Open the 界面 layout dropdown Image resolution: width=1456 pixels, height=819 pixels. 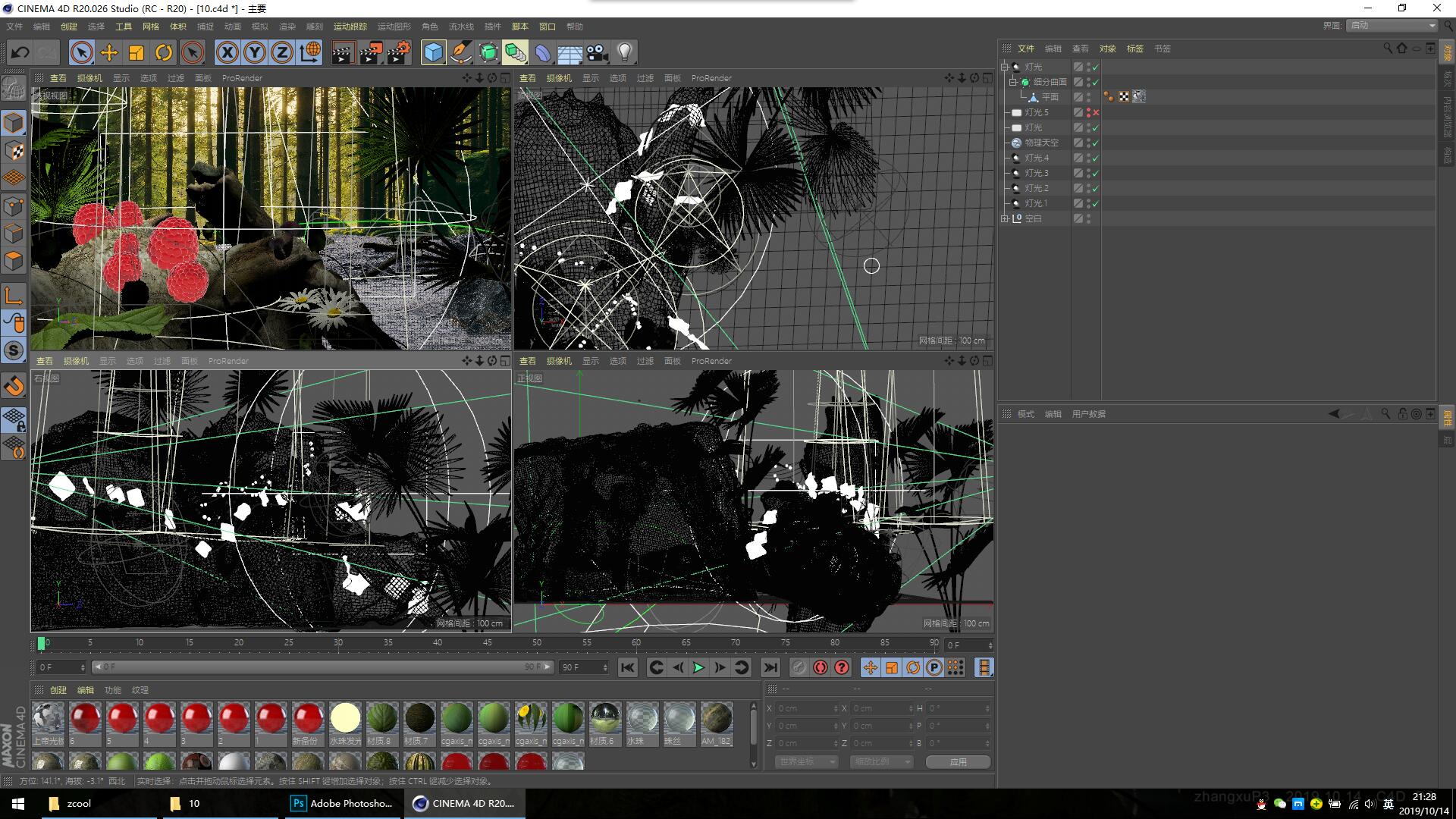point(1392,26)
